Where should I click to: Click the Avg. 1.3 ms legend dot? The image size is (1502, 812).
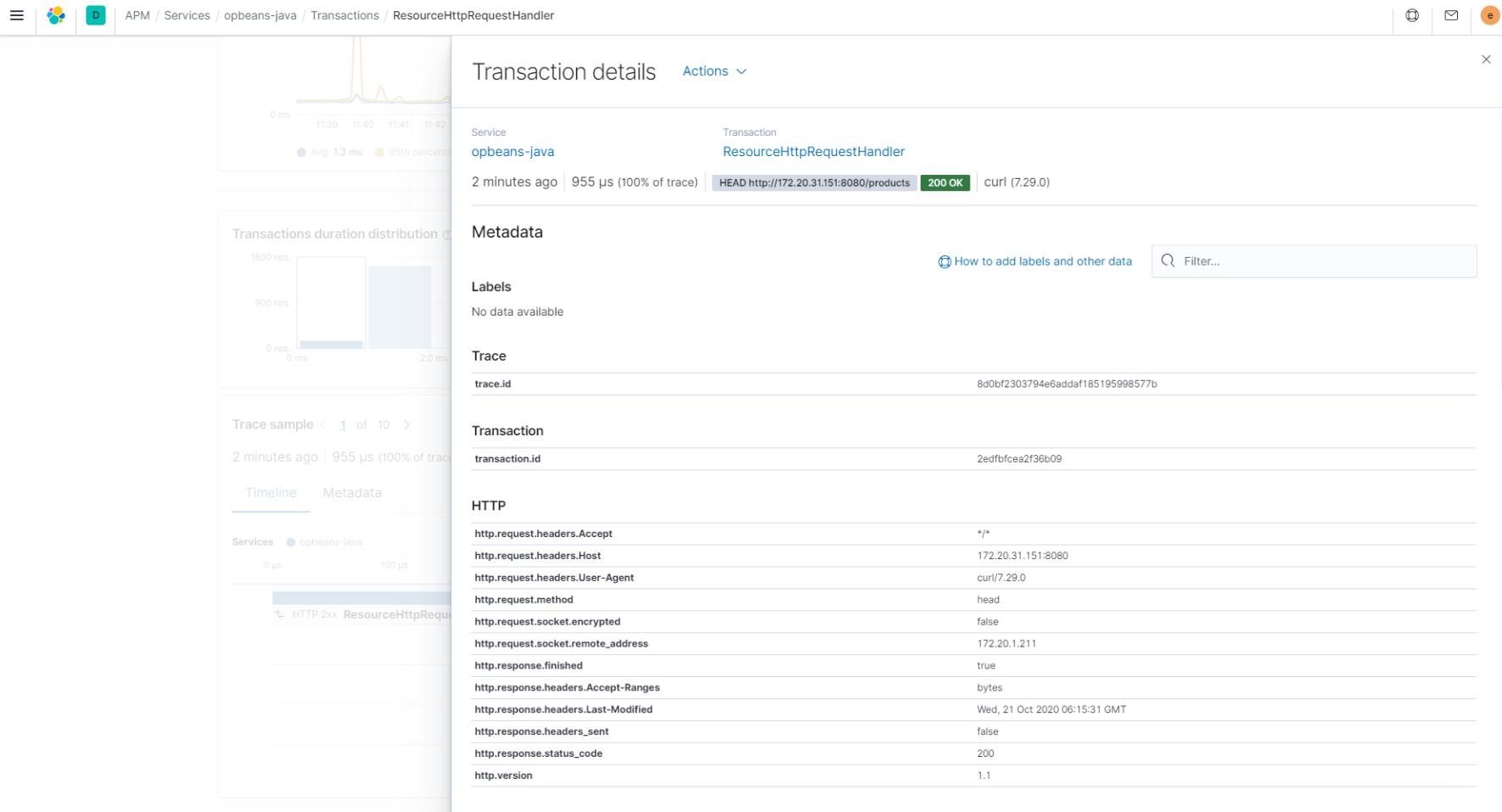coord(301,153)
